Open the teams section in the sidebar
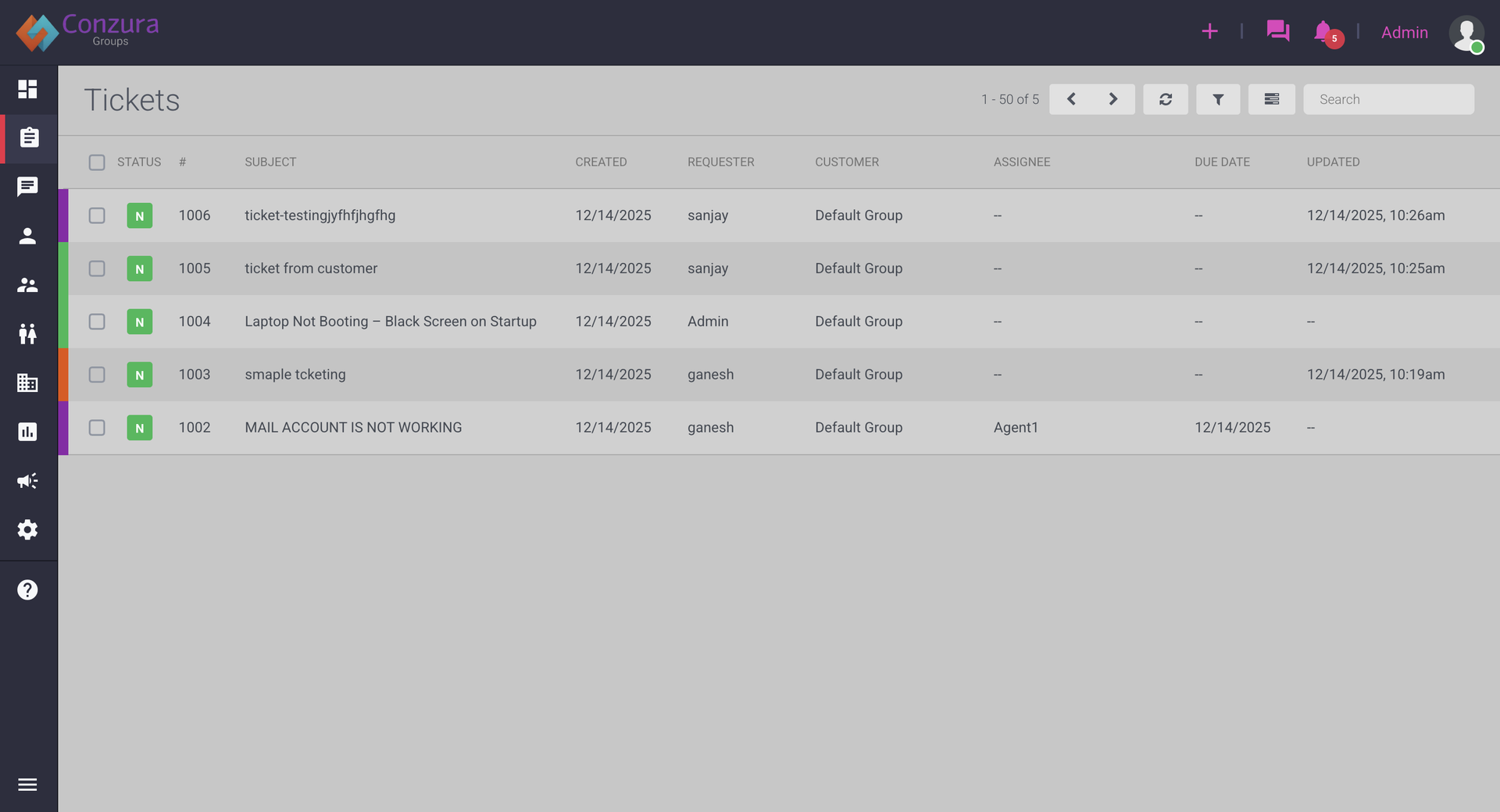 [x=28, y=285]
